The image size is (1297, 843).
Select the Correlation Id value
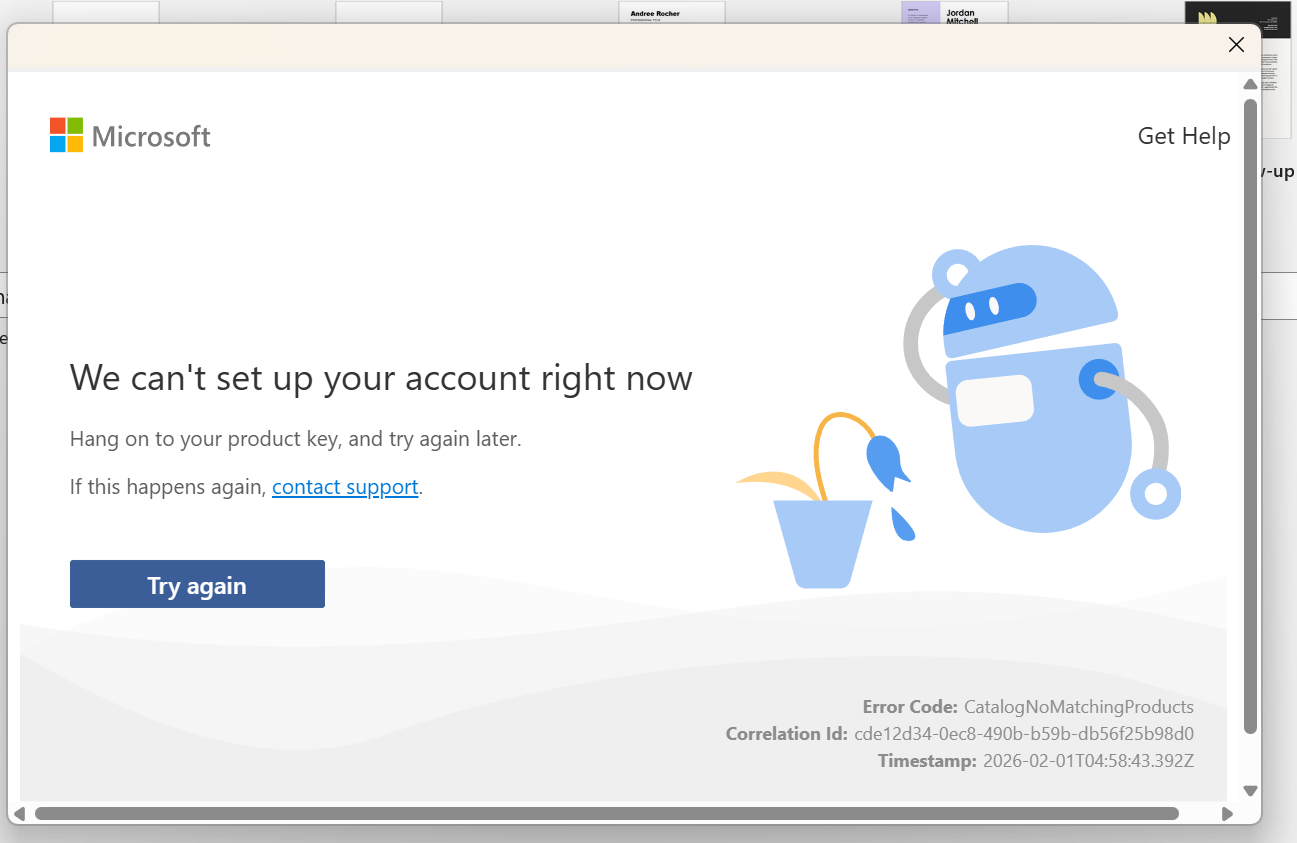click(x=1024, y=733)
